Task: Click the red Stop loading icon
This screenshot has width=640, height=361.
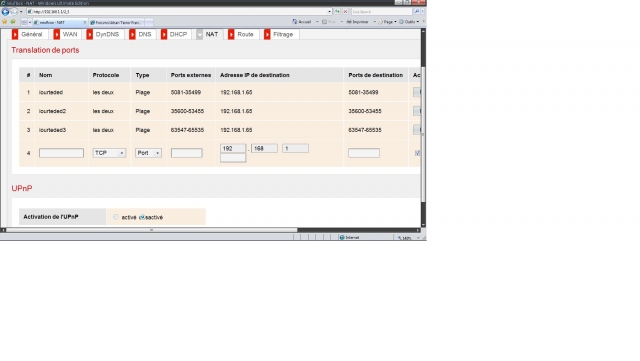Action: click(x=345, y=11)
